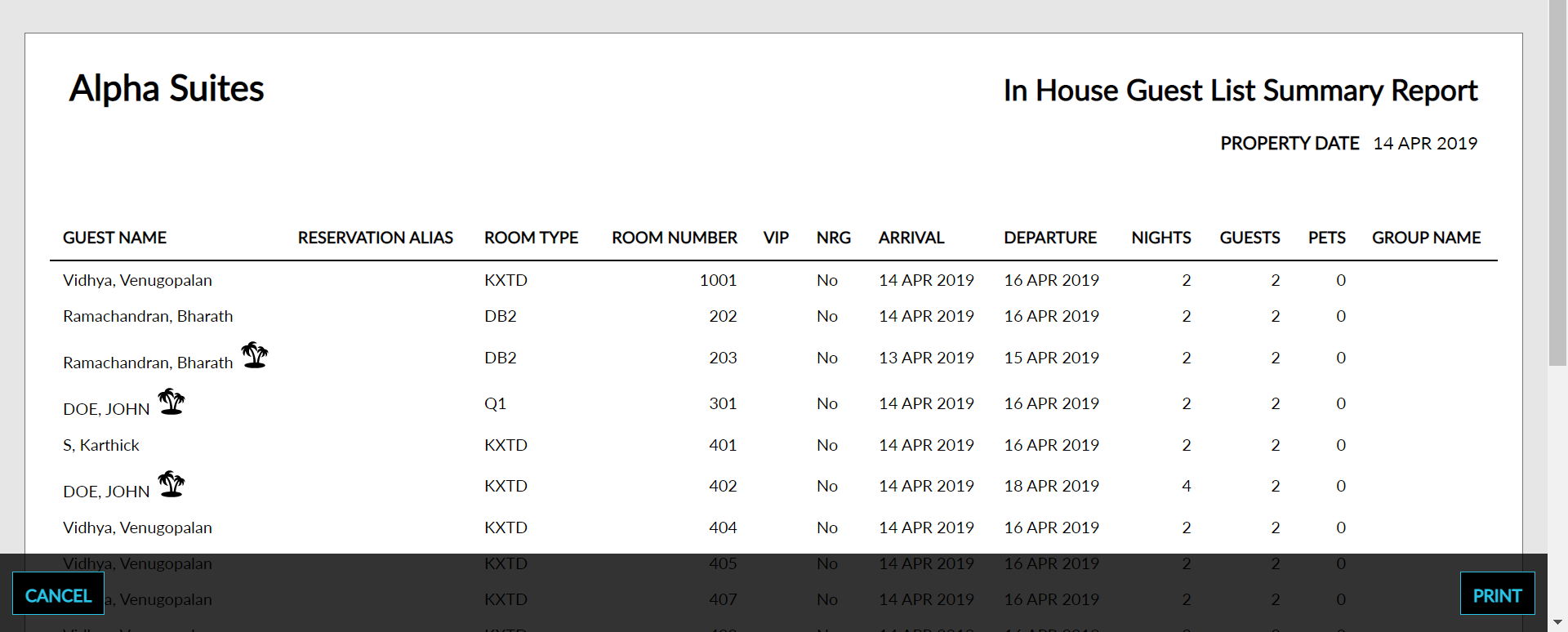Click room type Q1
Viewport: 1568px width, 632px height.
[495, 403]
